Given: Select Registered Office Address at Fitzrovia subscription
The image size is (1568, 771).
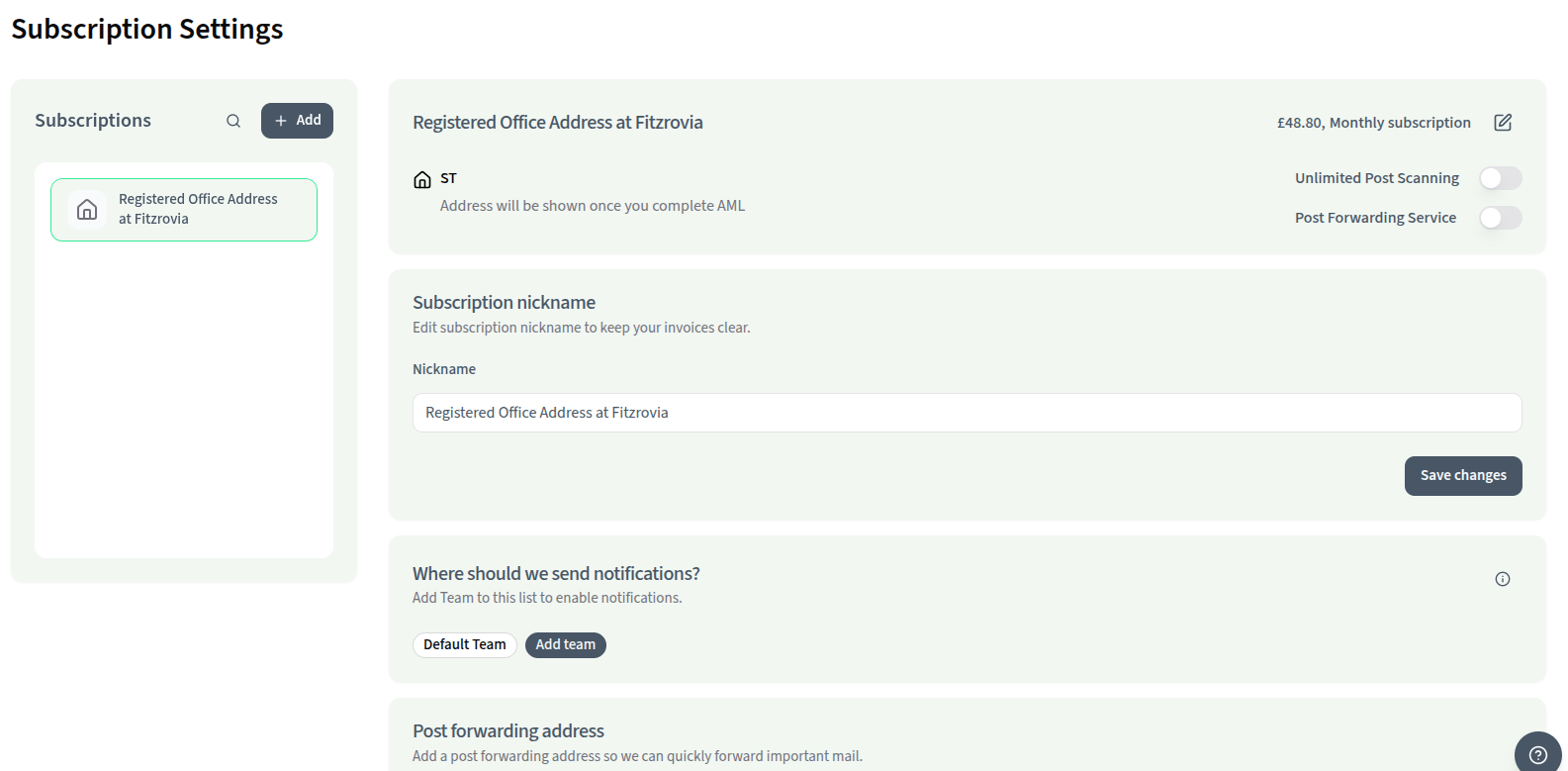Looking at the screenshot, I should point(198,209).
